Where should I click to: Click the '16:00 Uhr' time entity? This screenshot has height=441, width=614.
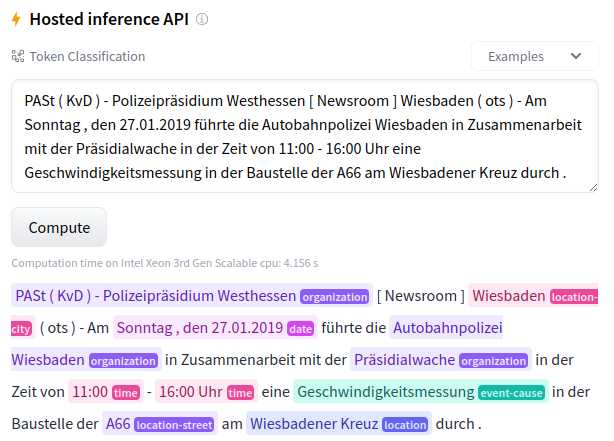tap(191, 392)
